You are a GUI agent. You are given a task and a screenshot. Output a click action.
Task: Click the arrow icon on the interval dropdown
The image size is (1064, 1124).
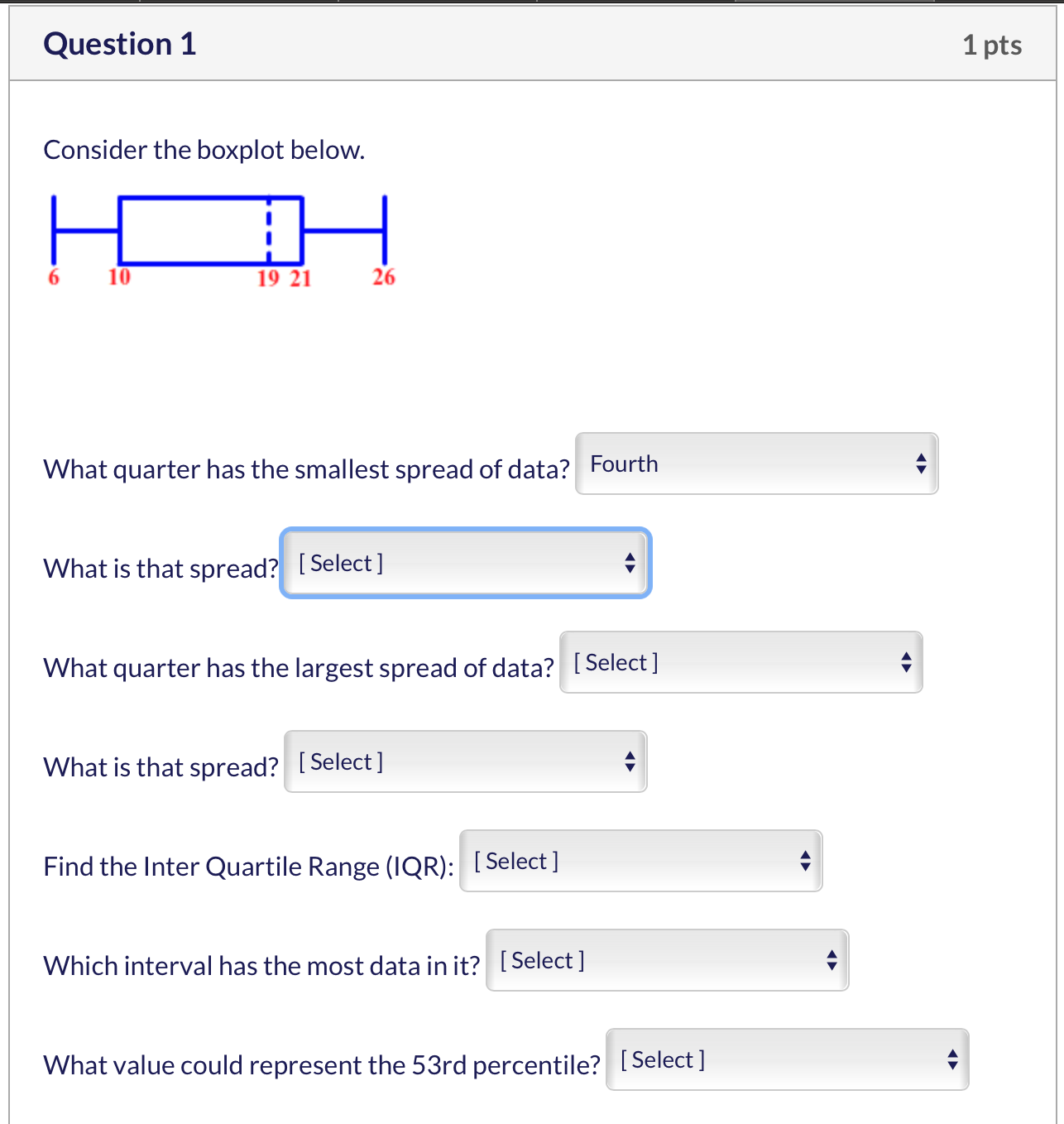click(x=832, y=960)
